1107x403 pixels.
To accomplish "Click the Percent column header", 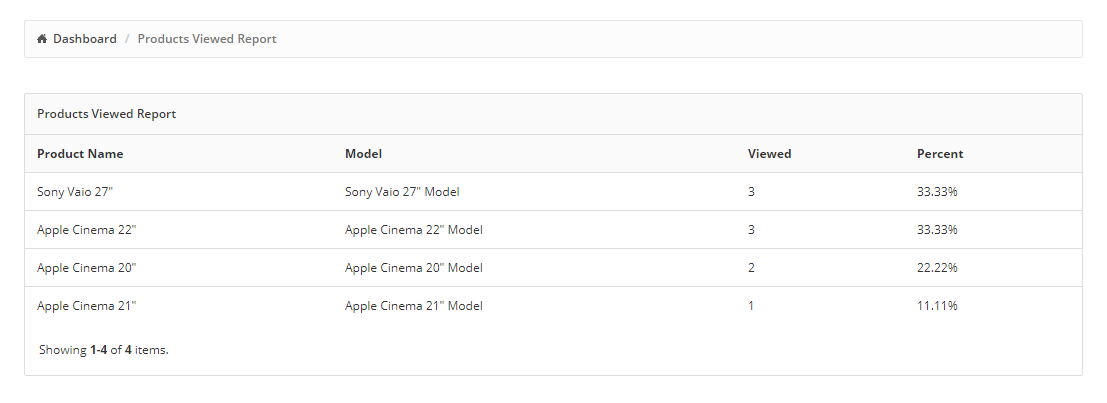I will [940, 154].
